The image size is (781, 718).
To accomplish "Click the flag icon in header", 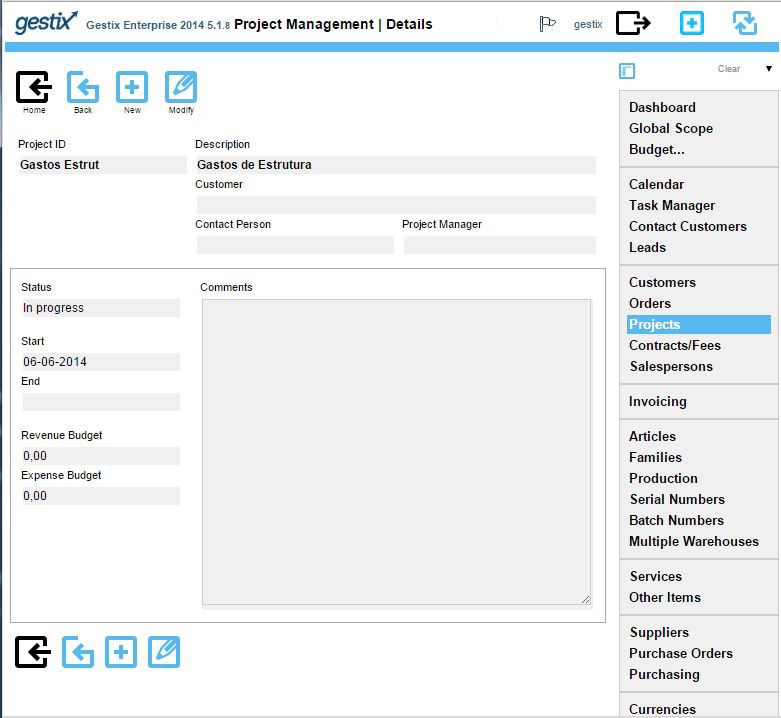I will 547,23.
